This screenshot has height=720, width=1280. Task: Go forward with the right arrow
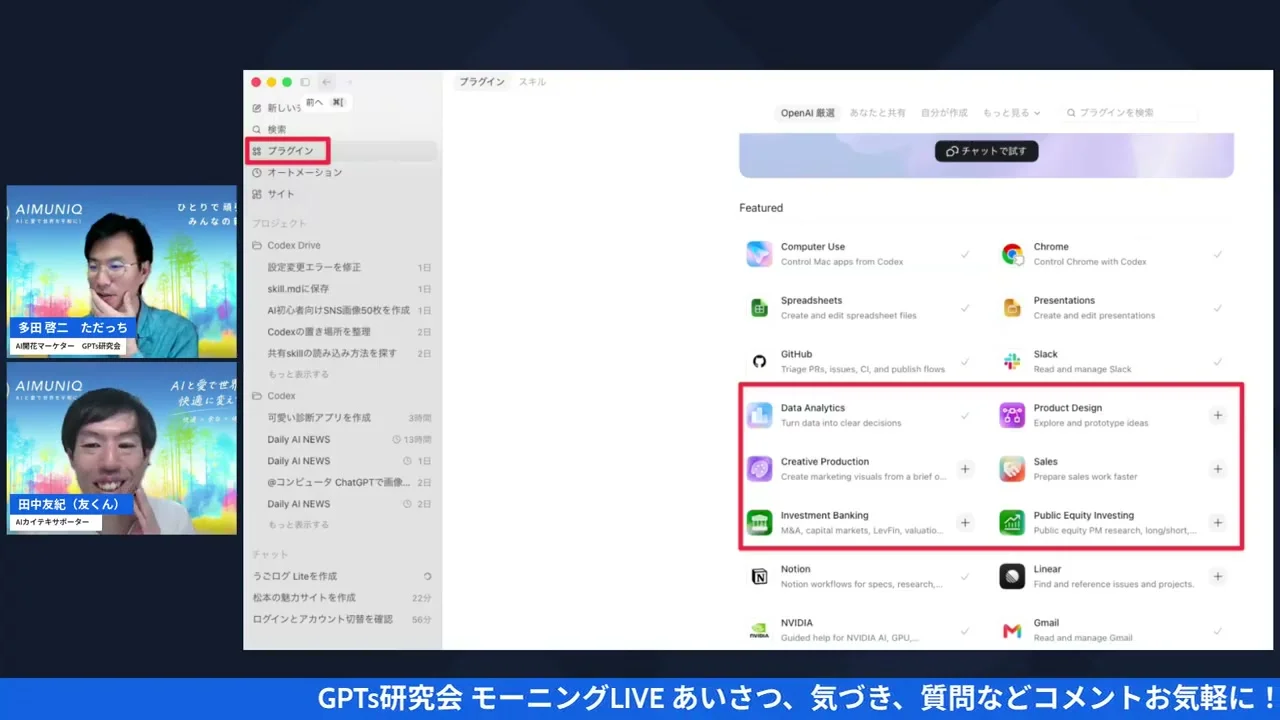point(349,82)
